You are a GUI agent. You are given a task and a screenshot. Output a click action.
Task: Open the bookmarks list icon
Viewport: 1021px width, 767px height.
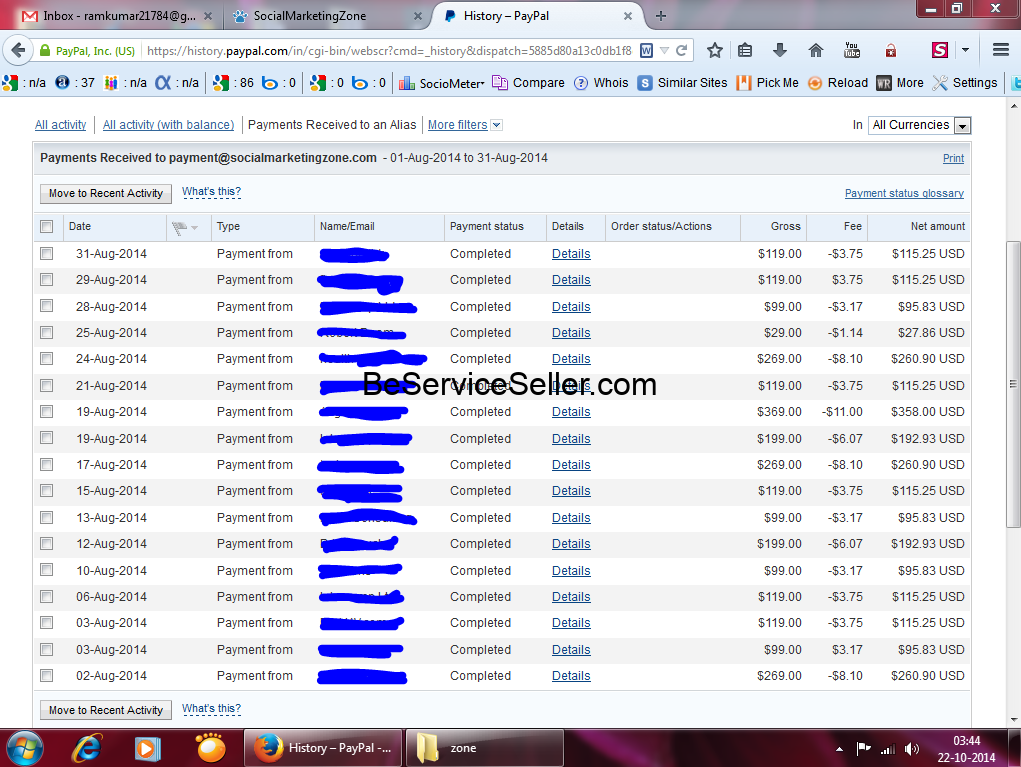[x=746, y=50]
